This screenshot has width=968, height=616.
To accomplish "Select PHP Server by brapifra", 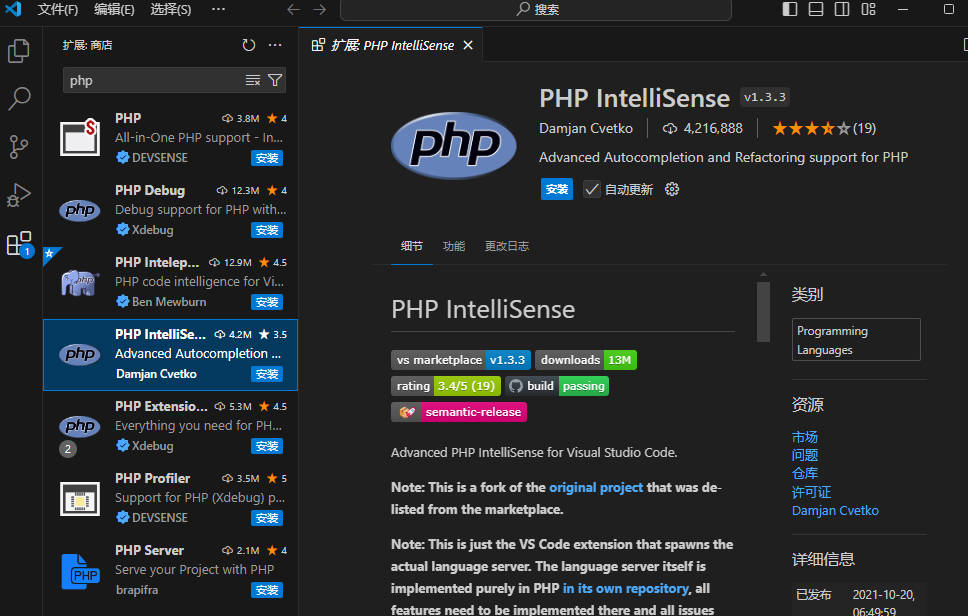I will tap(170, 571).
